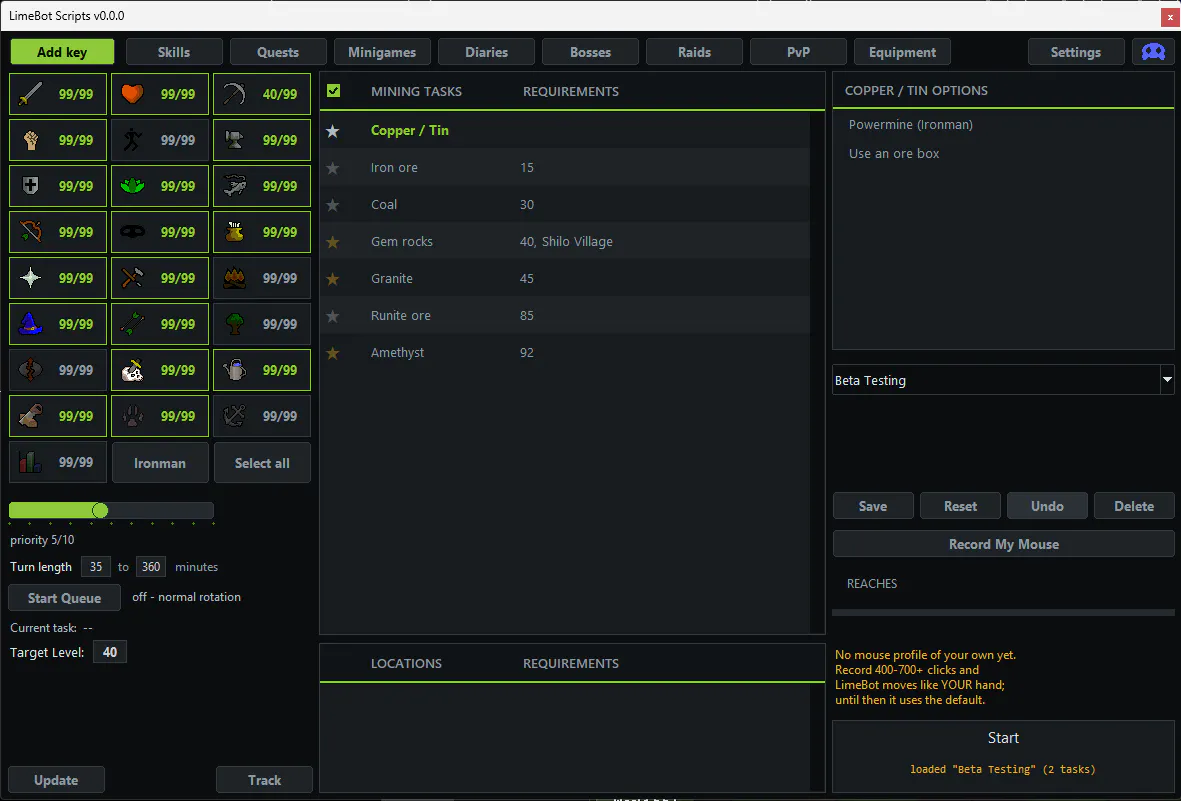This screenshot has height=801, width=1181.
Task: Select the Magic wizard hat skill tile
Action: click(58, 324)
